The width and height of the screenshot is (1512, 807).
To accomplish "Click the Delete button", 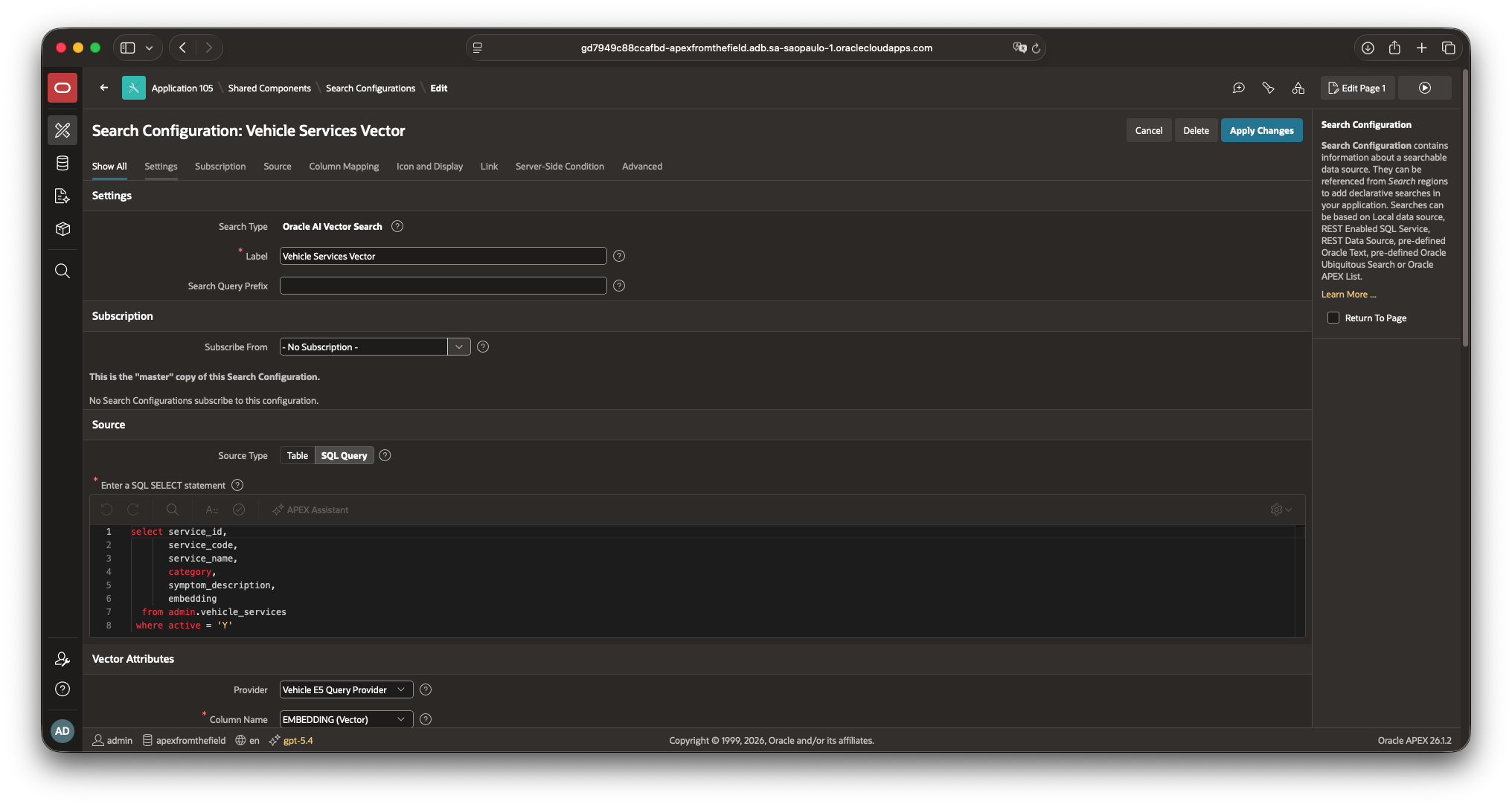I will click(x=1197, y=130).
